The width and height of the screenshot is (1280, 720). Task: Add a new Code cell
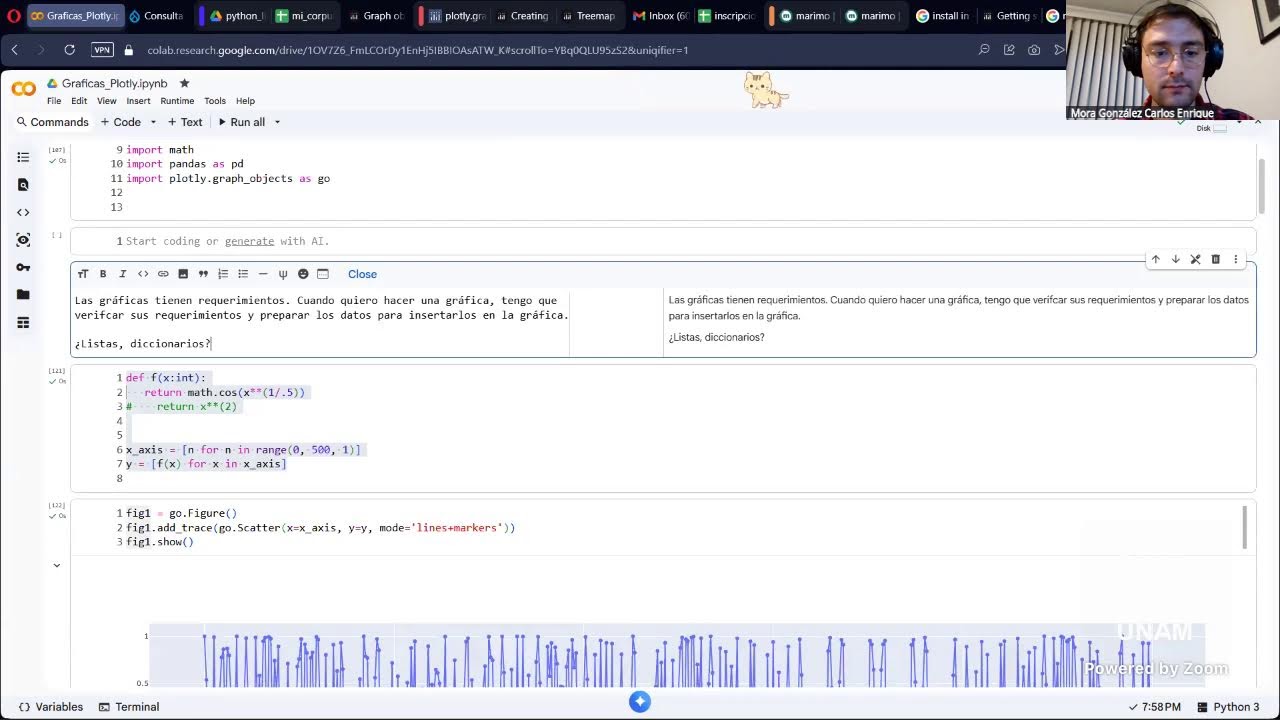tap(121, 122)
